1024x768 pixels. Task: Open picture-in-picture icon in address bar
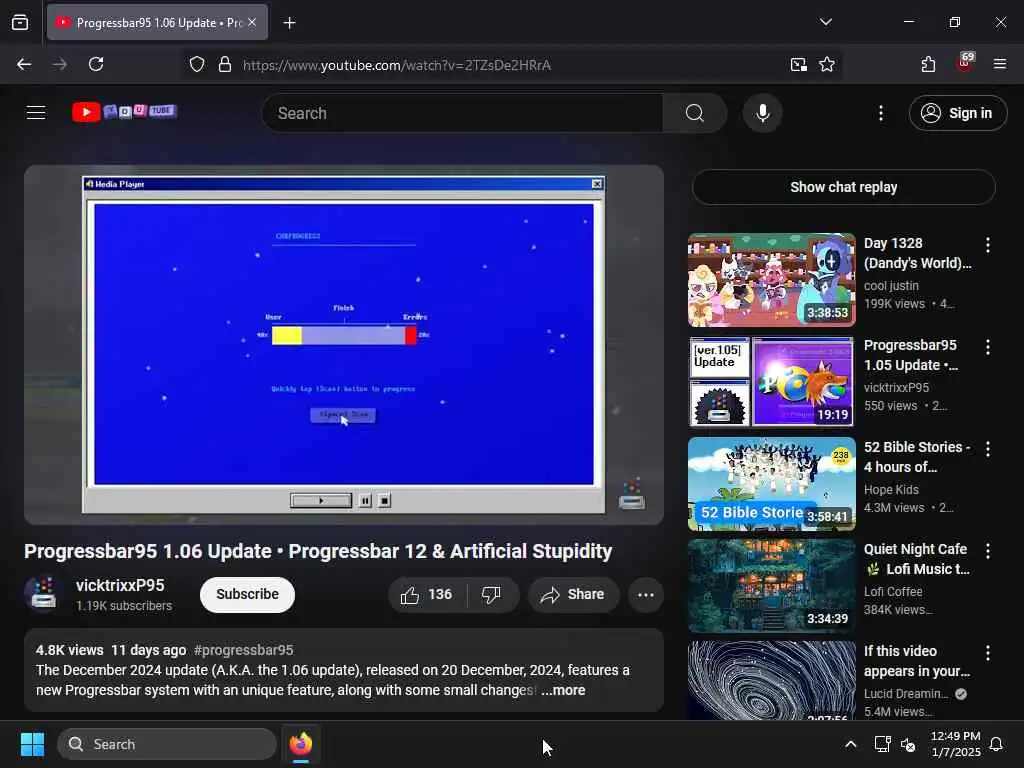click(x=798, y=65)
